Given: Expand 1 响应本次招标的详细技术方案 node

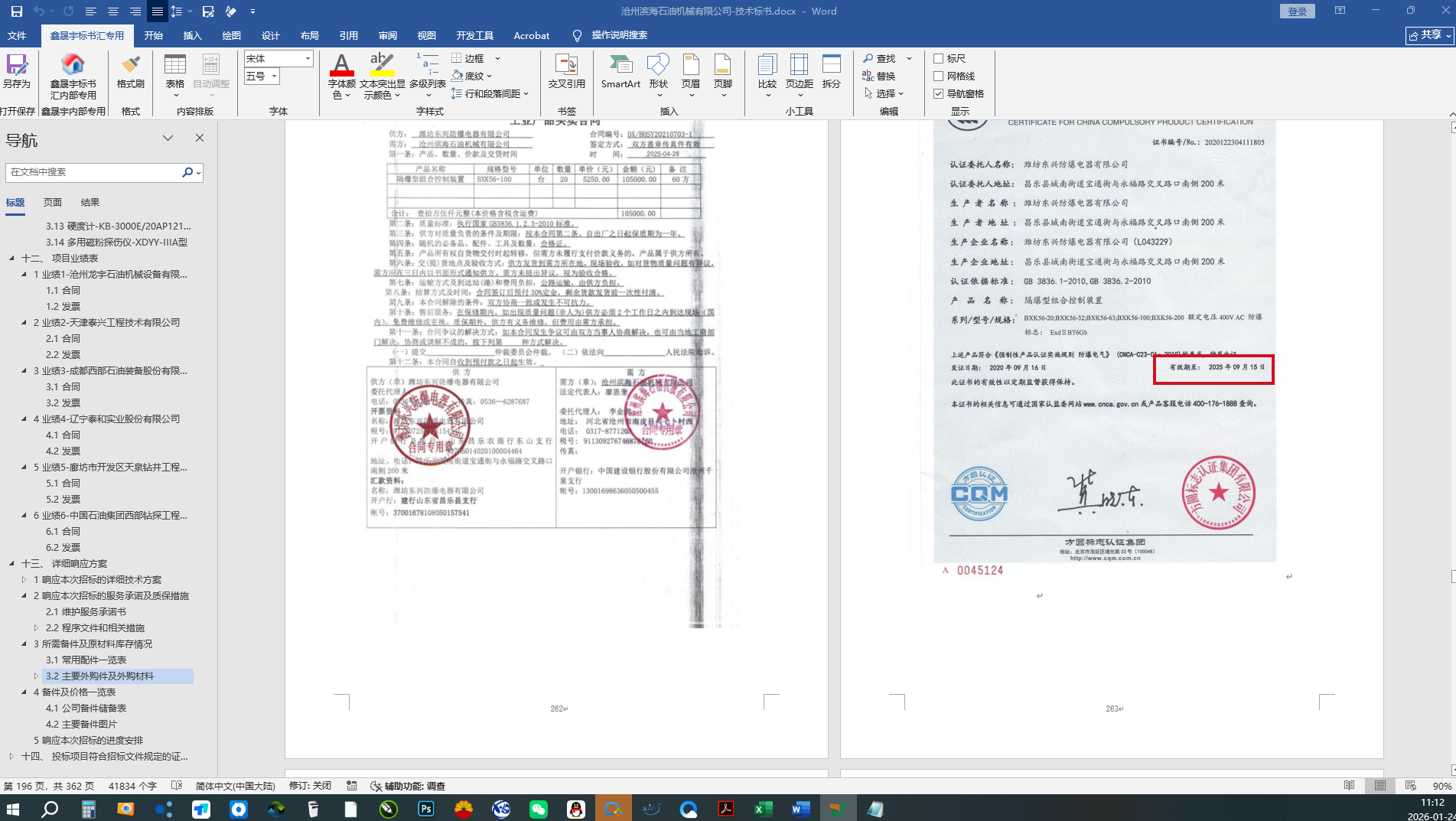Looking at the screenshot, I should click(24, 579).
